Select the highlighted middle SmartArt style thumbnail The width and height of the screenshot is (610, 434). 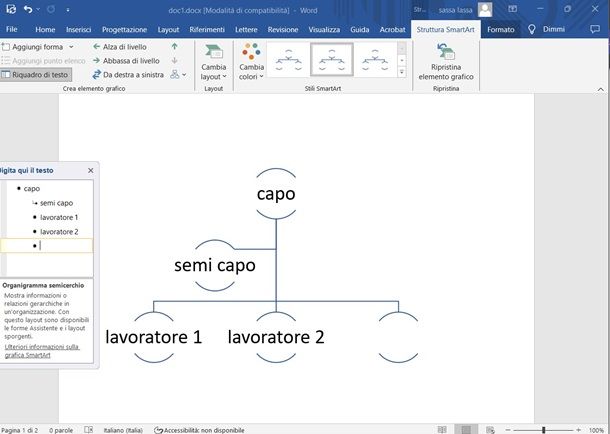pyautogui.click(x=332, y=60)
